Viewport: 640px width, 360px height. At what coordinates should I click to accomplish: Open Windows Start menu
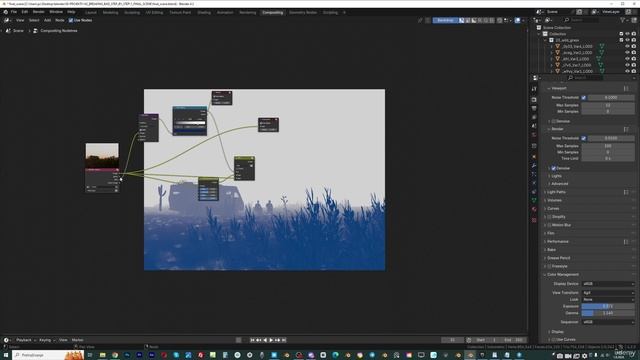pos(6,355)
